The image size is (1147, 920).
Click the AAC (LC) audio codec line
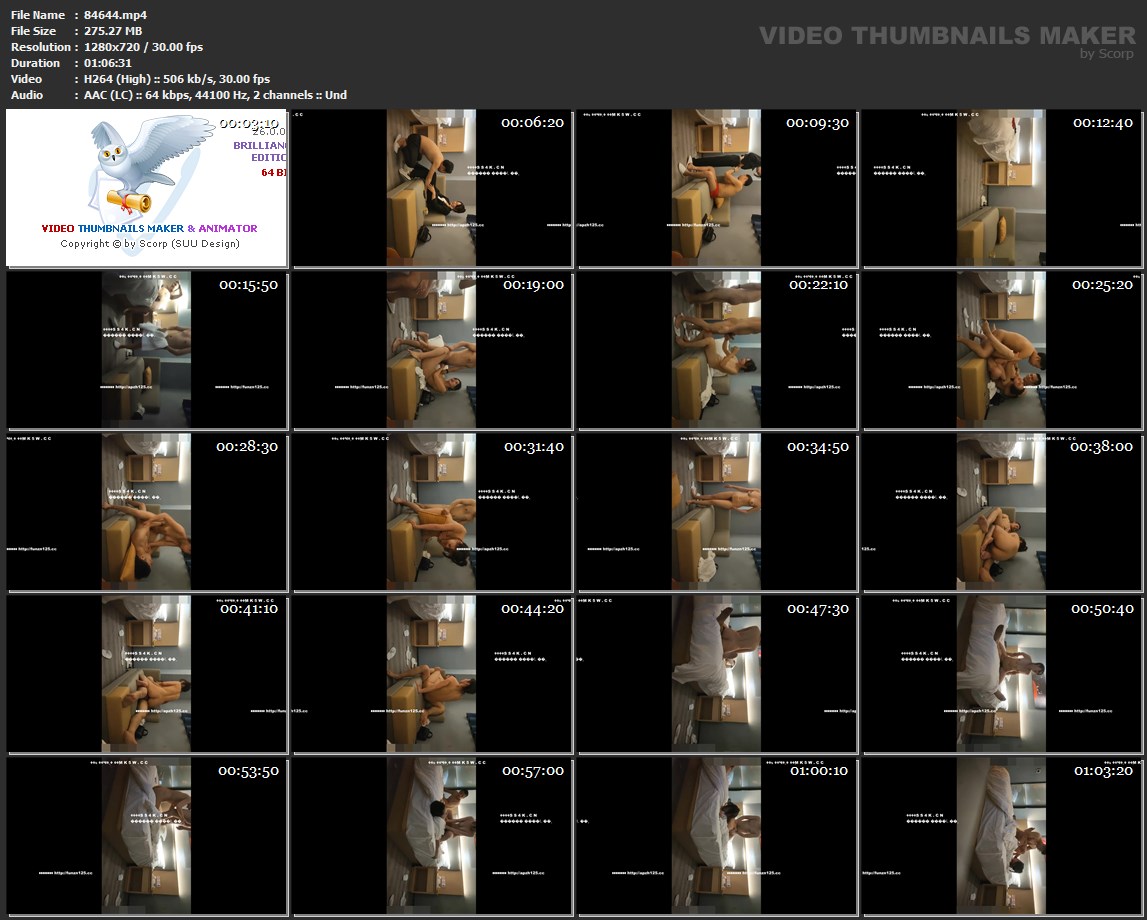215,95
